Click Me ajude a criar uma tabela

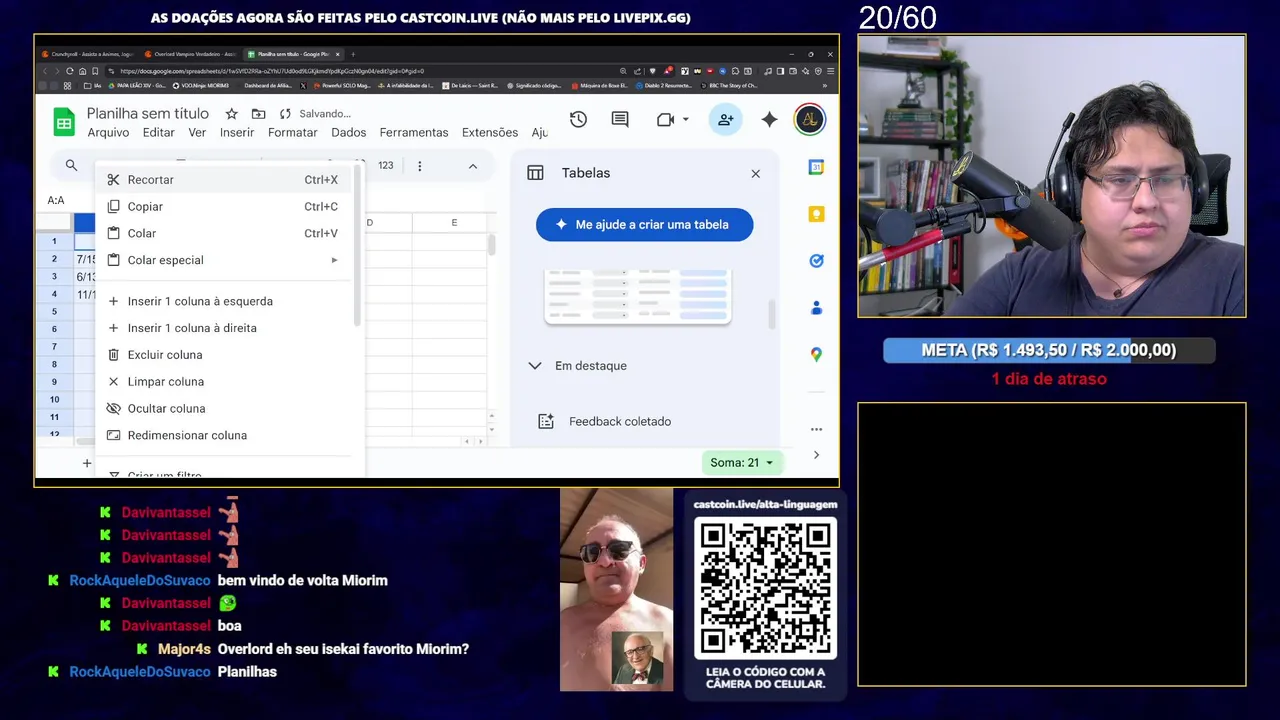tap(644, 225)
